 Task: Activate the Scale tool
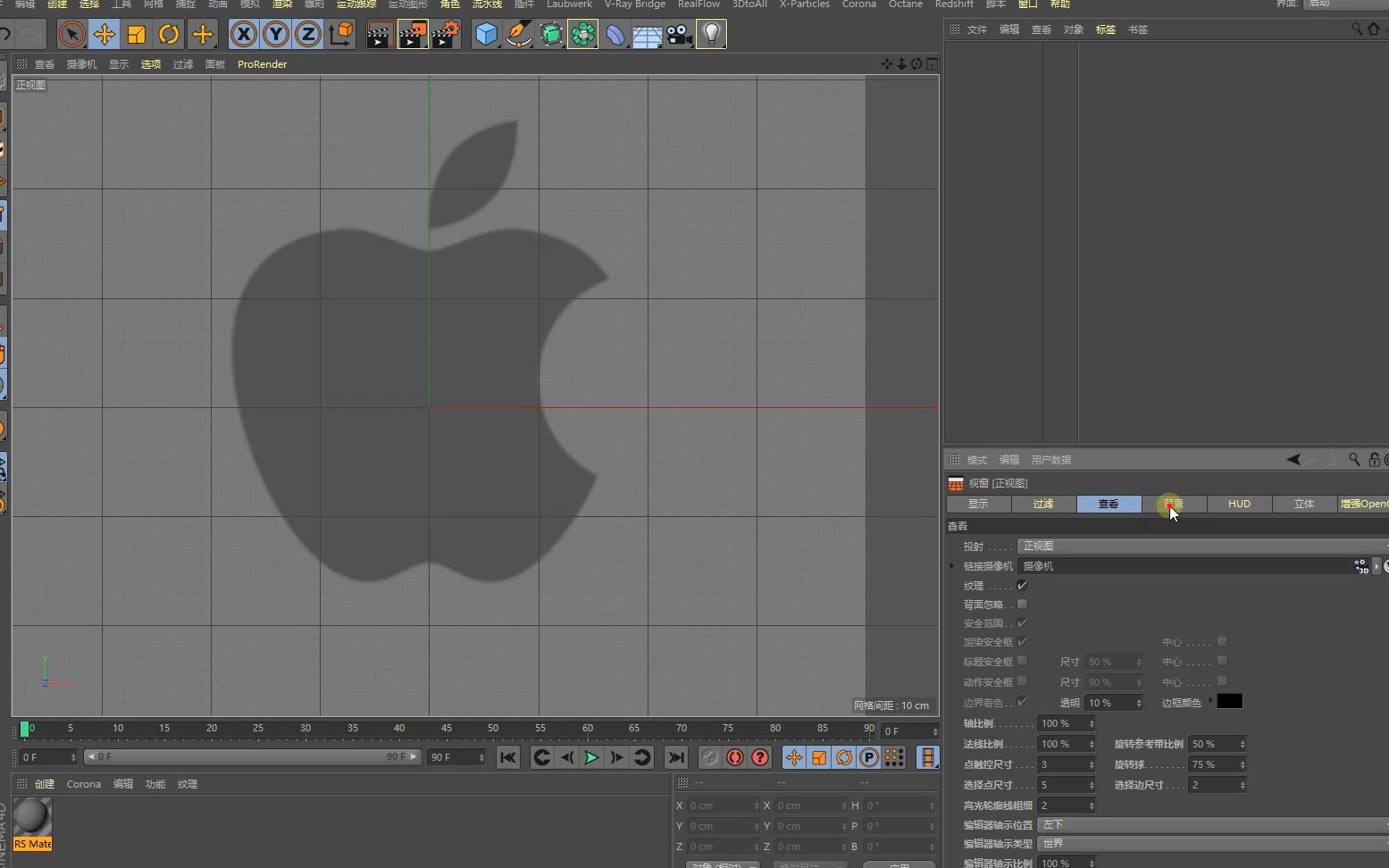(137, 35)
